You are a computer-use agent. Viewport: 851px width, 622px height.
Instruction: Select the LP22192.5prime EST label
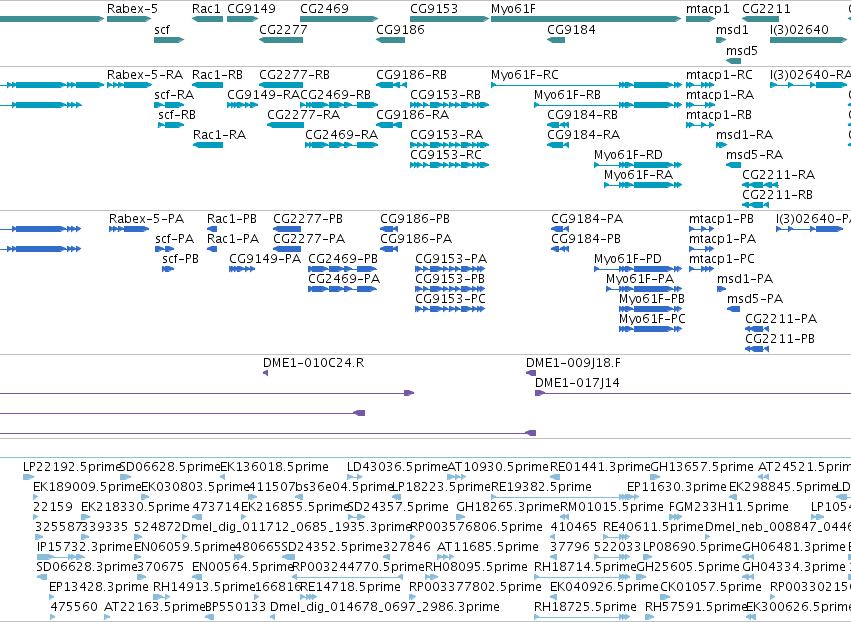coord(72,467)
